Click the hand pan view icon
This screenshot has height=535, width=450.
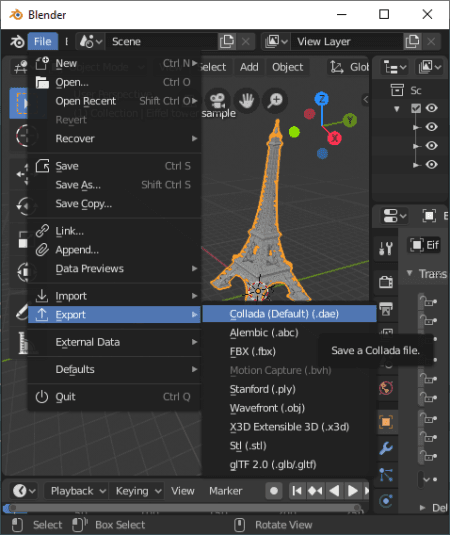(x=246, y=100)
